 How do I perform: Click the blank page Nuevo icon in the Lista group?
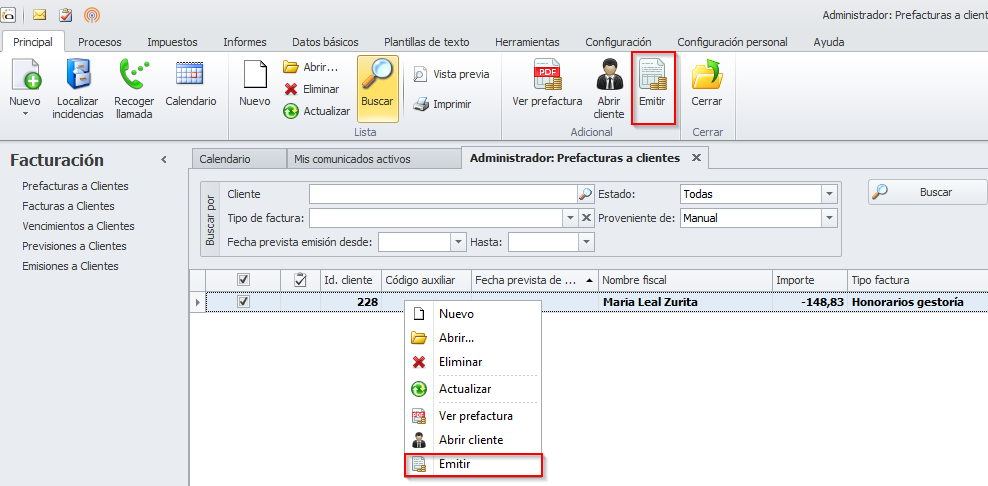[255, 74]
